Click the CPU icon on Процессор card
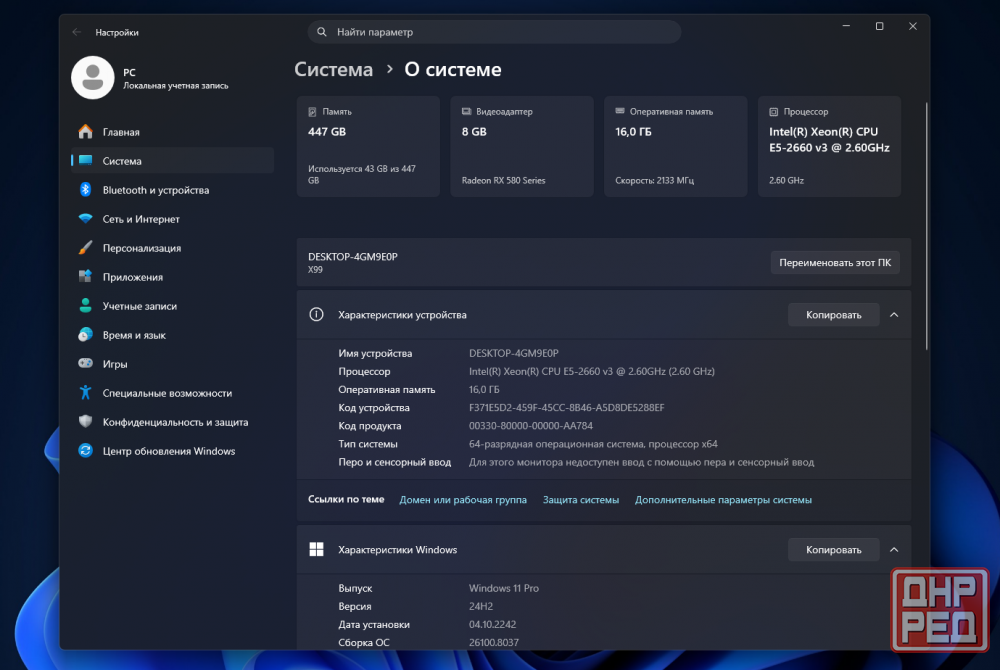The width and height of the screenshot is (1000, 670). click(774, 112)
